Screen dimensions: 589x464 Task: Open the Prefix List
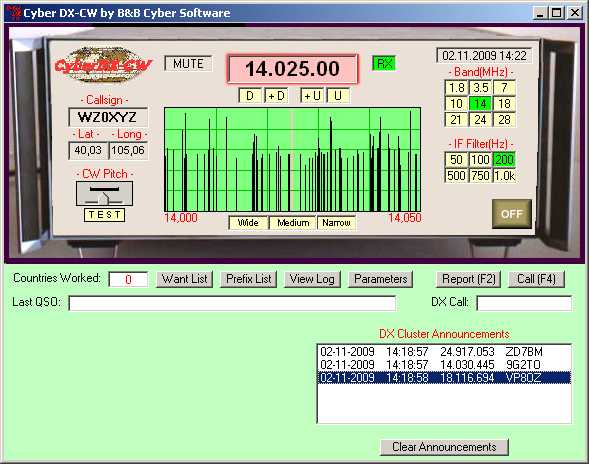(x=249, y=279)
